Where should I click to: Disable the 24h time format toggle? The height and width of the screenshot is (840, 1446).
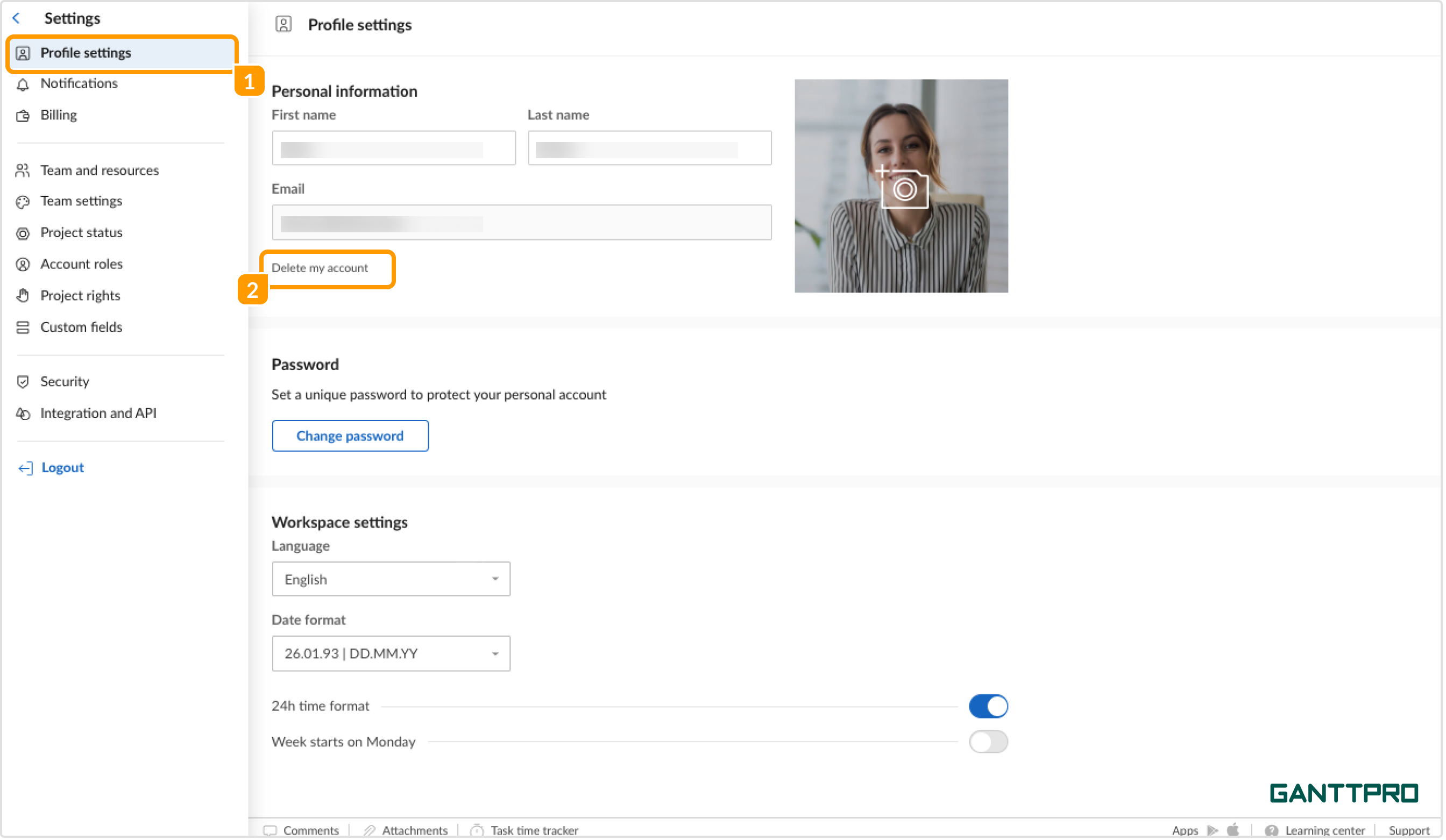point(988,706)
